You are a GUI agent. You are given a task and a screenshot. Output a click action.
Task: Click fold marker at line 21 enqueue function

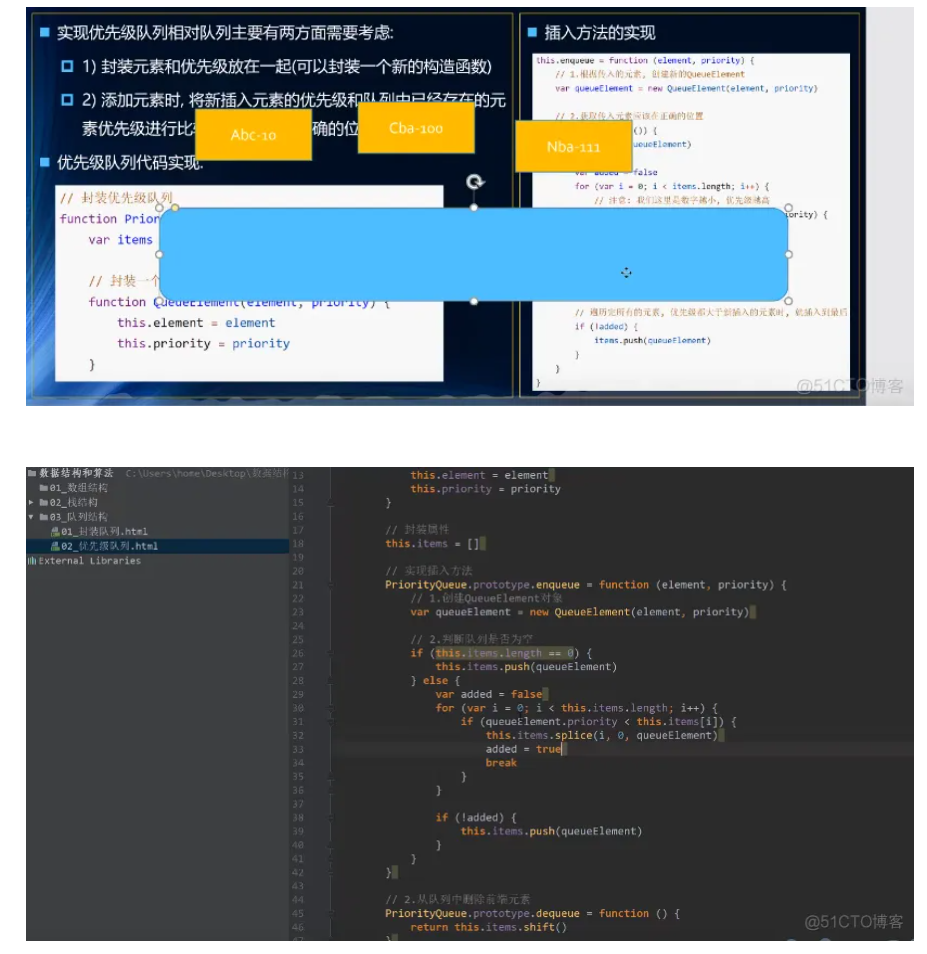pos(330,585)
